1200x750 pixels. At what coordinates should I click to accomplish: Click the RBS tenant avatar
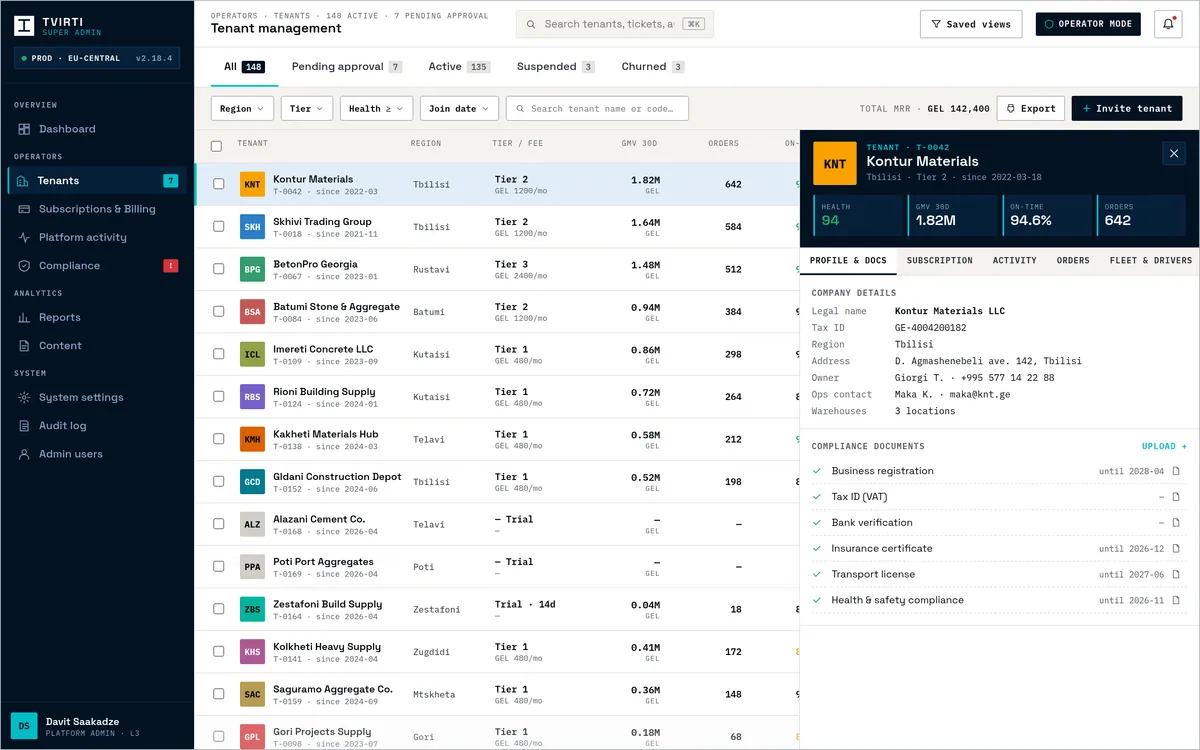pos(252,397)
